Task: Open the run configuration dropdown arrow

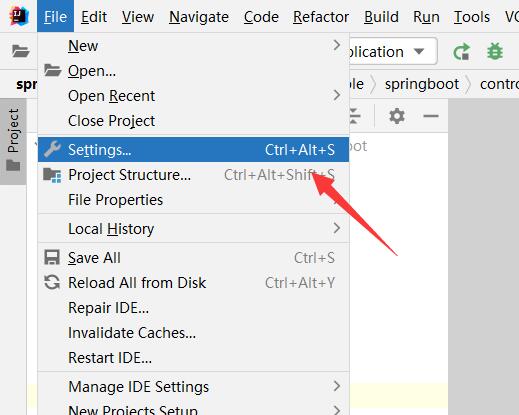Action: 419,52
